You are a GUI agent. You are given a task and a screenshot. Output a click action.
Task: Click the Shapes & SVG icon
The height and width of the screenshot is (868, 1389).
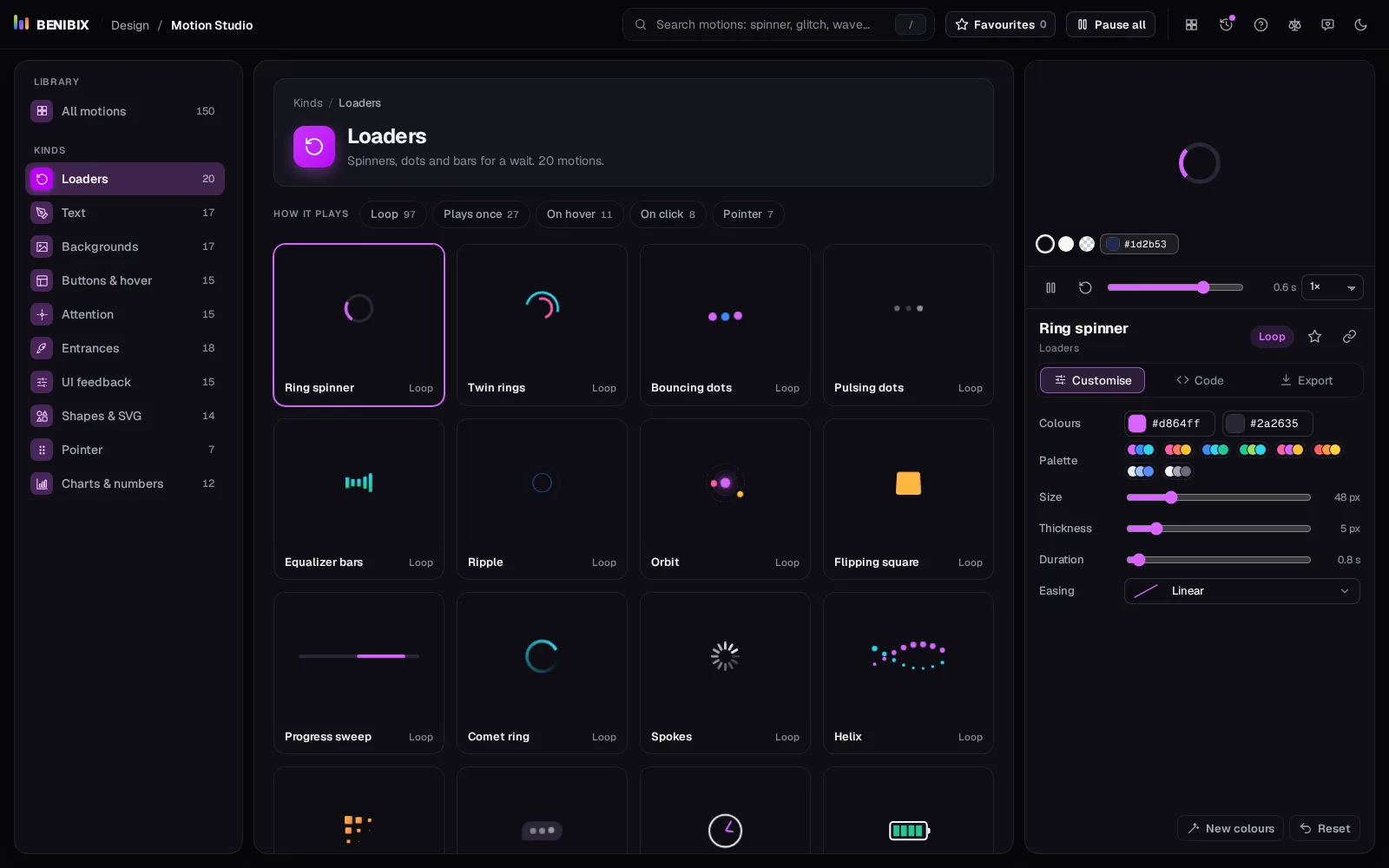click(x=42, y=416)
